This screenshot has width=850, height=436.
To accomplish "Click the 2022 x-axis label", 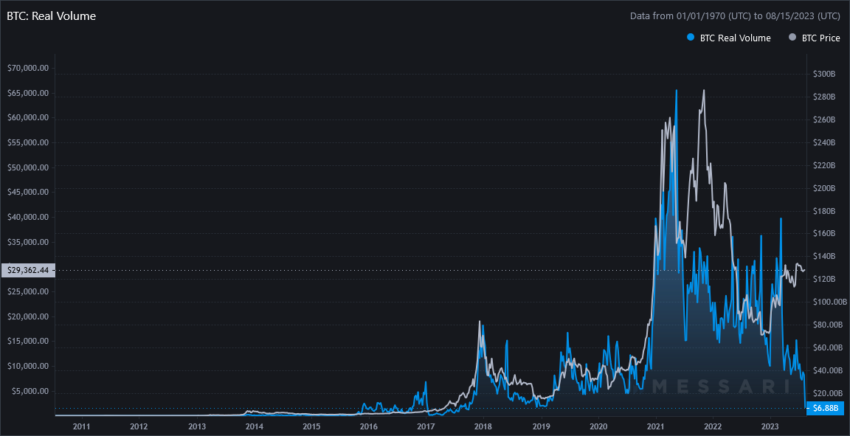I will 713,426.
